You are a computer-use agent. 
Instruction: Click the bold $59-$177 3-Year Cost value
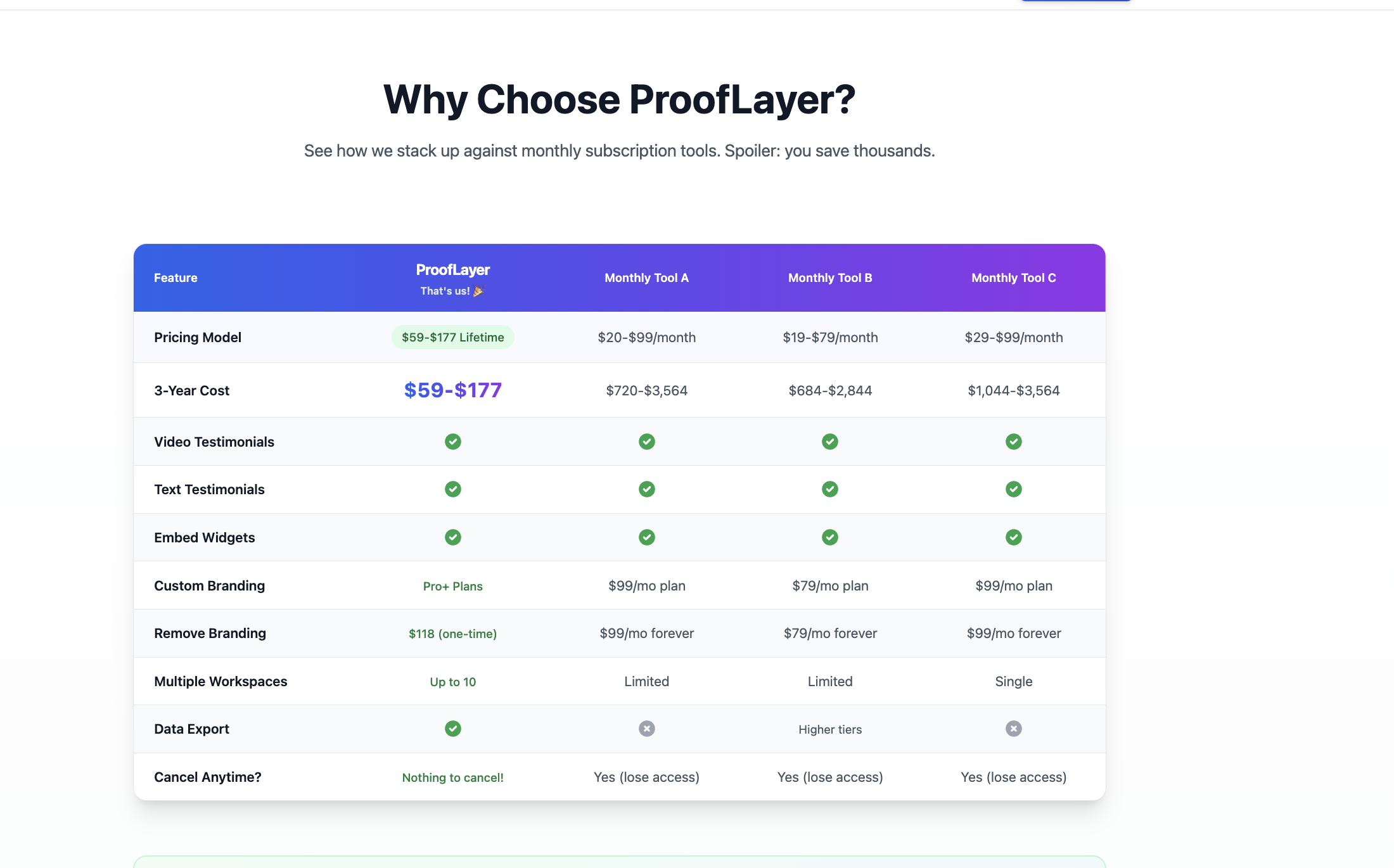[452, 390]
